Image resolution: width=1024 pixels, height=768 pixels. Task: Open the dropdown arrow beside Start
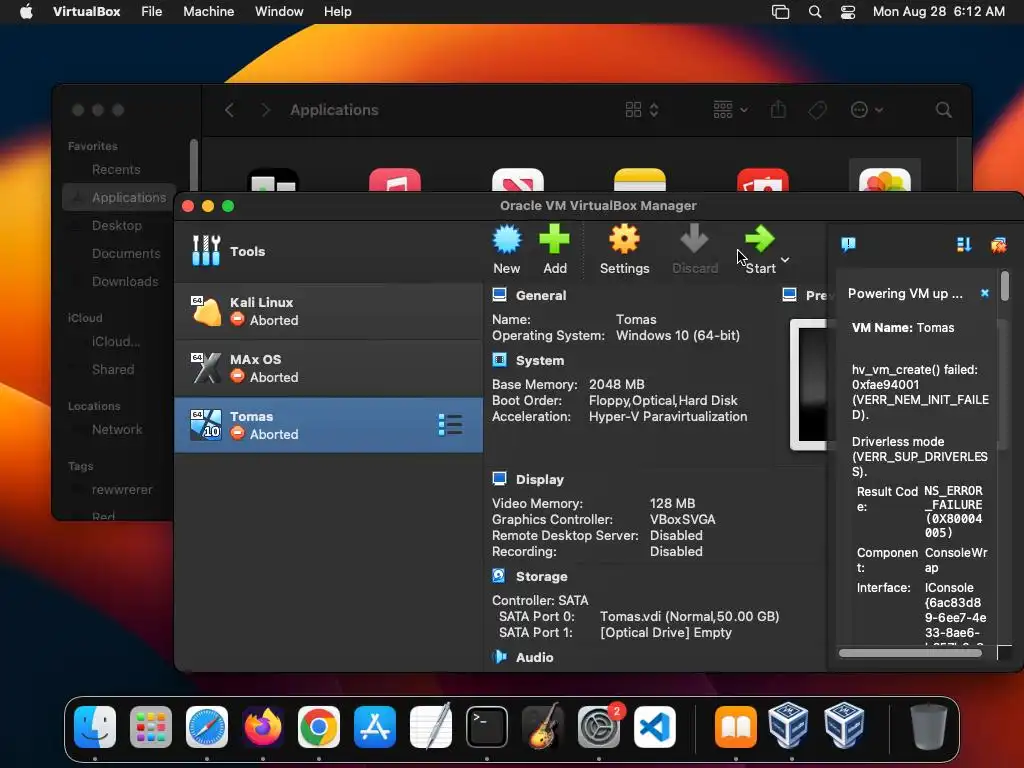(x=785, y=260)
